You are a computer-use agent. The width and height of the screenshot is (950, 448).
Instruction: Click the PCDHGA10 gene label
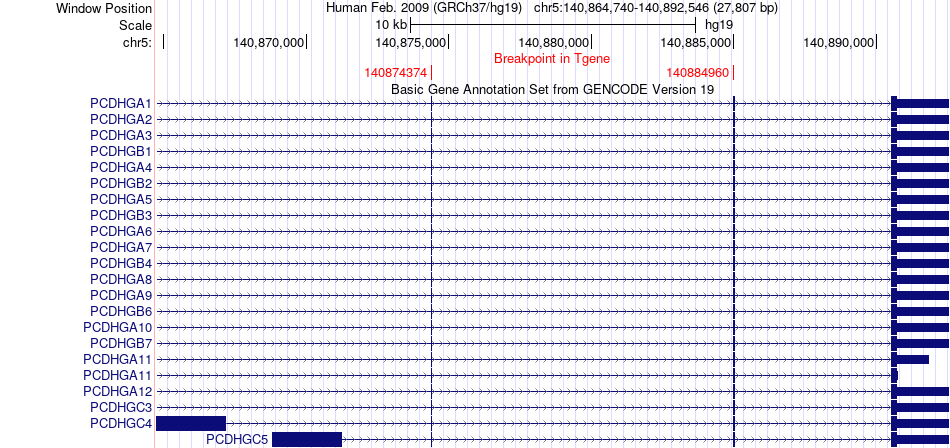click(x=117, y=327)
